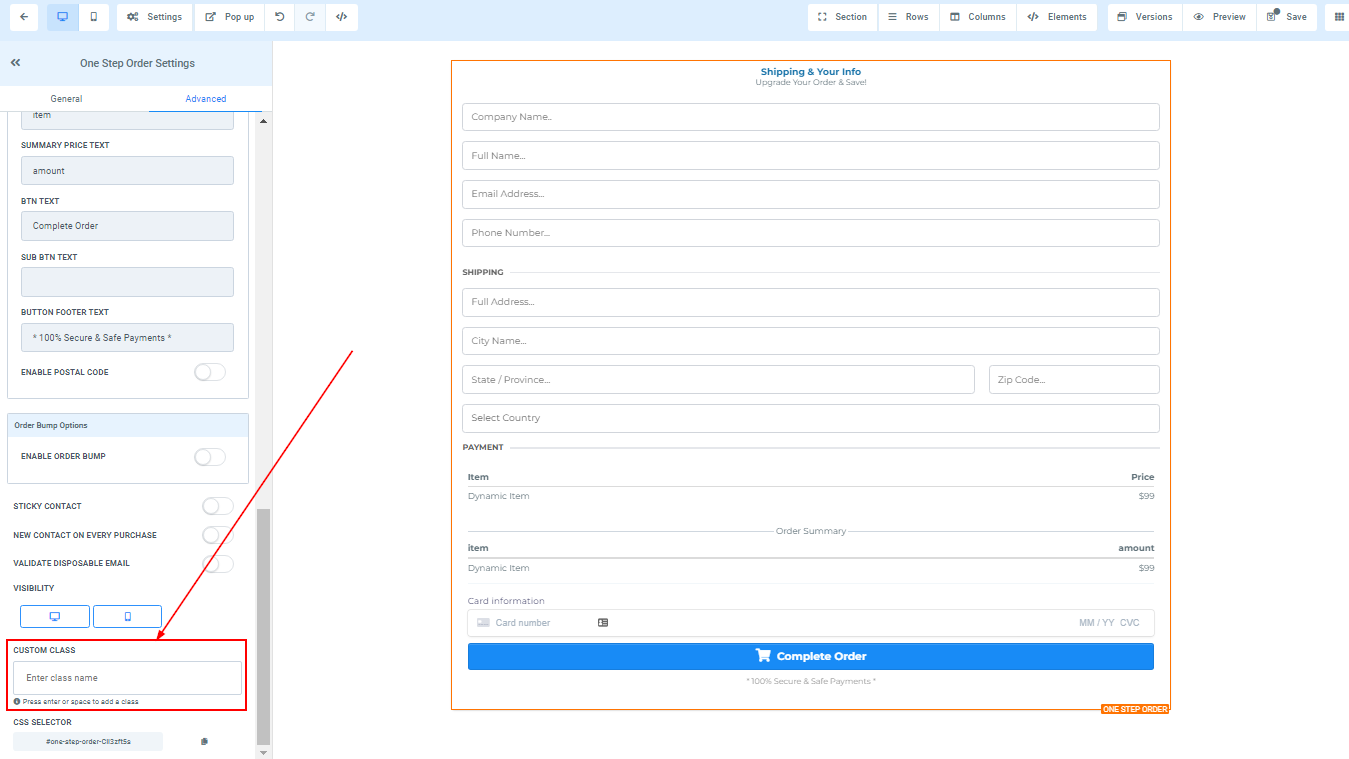Open the custom code icon
This screenshot has width=1349, height=759.
[341, 17]
